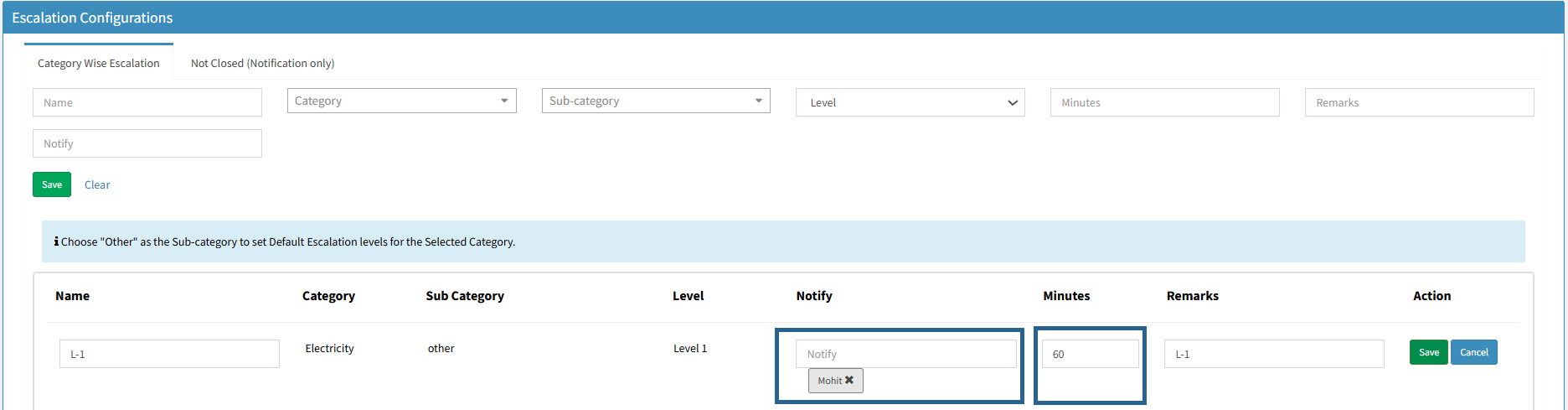Switch to Category Wise Escalation tab
Image resolution: width=1568 pixels, height=410 pixels.
click(98, 63)
